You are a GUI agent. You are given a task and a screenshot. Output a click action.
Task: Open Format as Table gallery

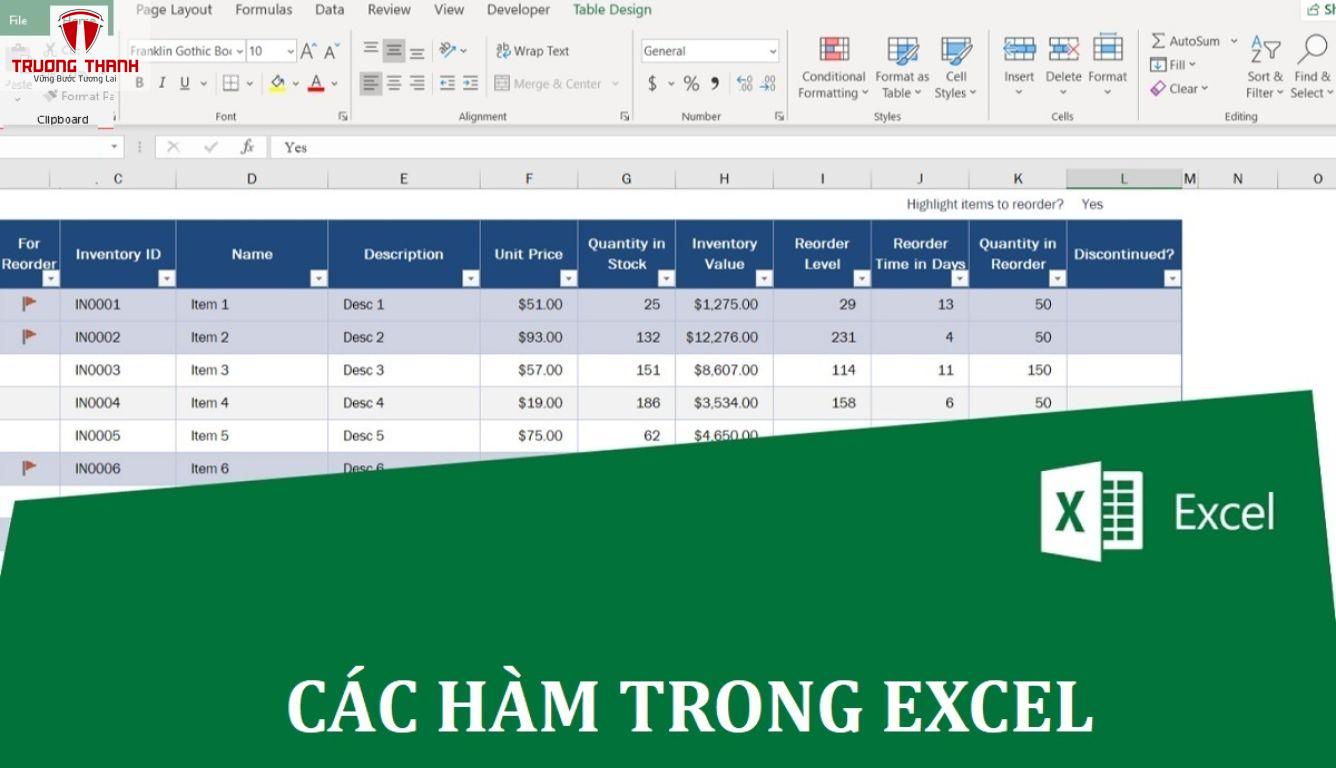(x=902, y=68)
